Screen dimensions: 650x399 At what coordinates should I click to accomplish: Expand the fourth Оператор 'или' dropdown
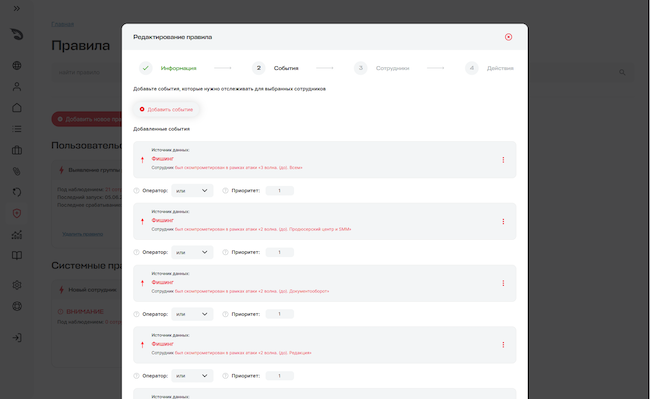point(192,376)
